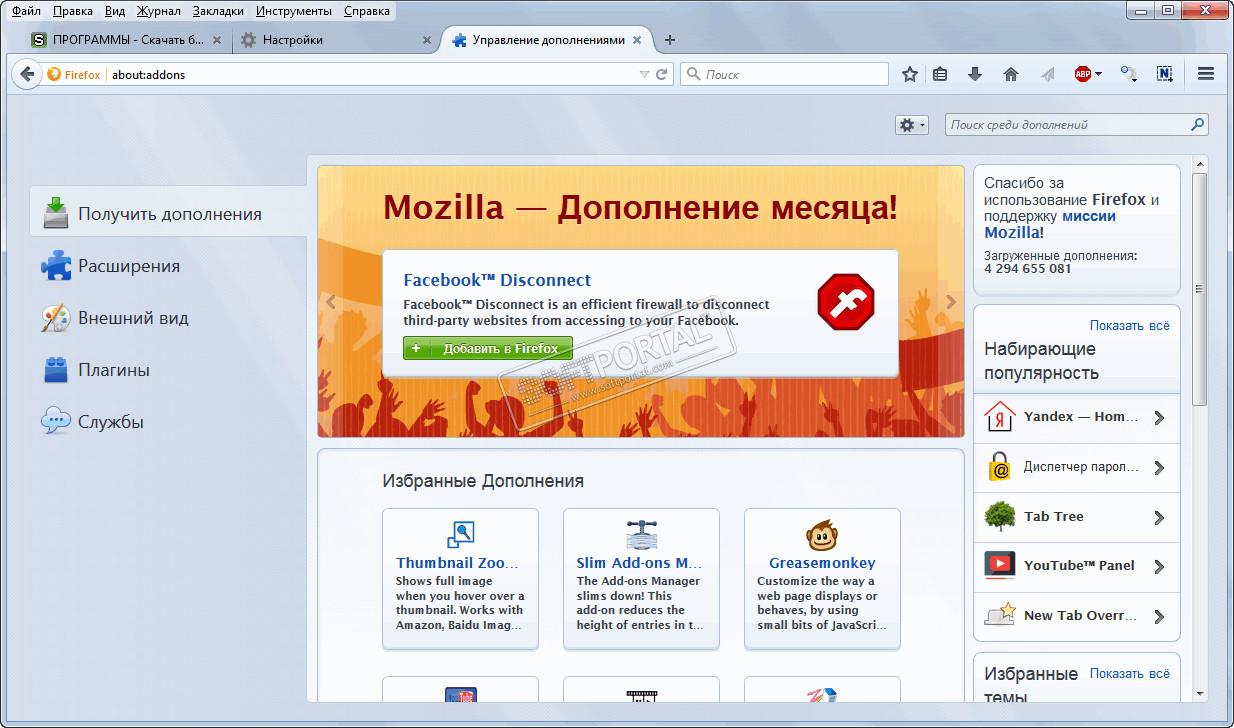Screen dimensions: 1234x728
Task: Expand the Yandex Home entry chevron
Action: coord(1159,418)
